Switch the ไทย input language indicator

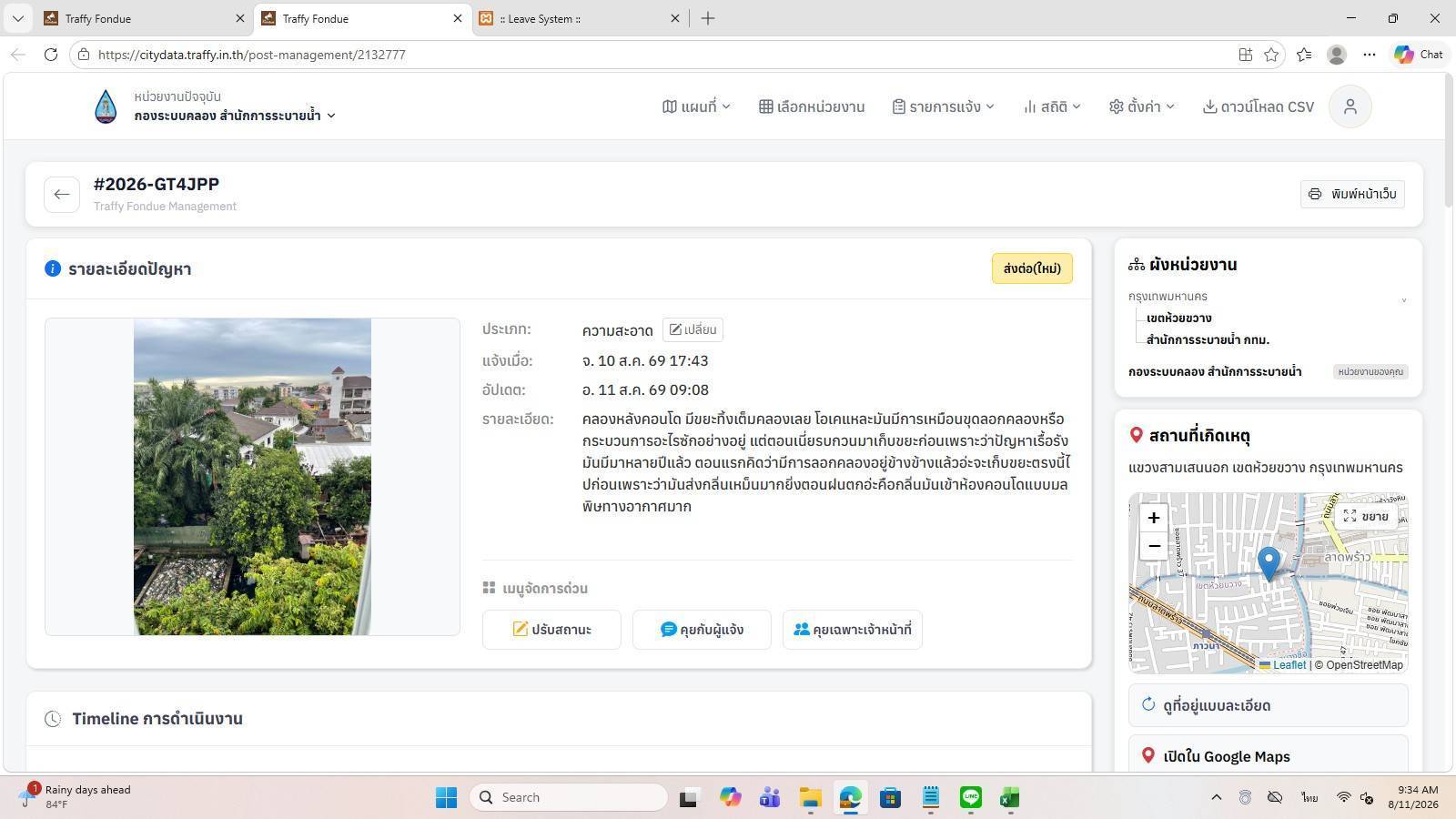pyautogui.click(x=1309, y=798)
